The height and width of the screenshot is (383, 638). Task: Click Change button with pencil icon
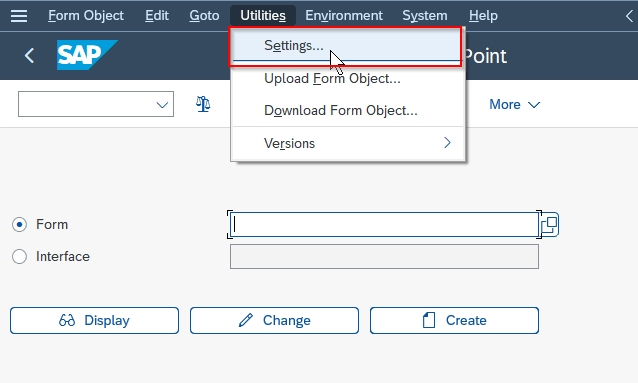pos(274,320)
